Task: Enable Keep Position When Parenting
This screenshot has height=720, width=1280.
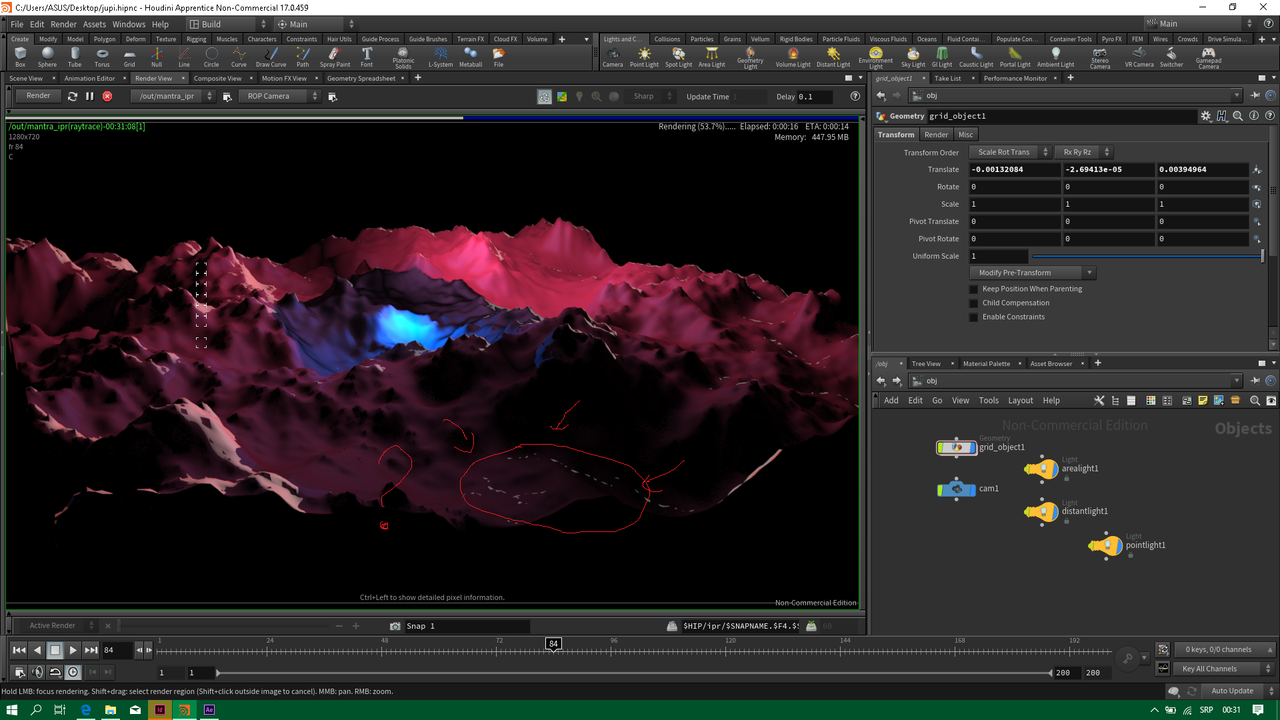Action: tap(974, 289)
